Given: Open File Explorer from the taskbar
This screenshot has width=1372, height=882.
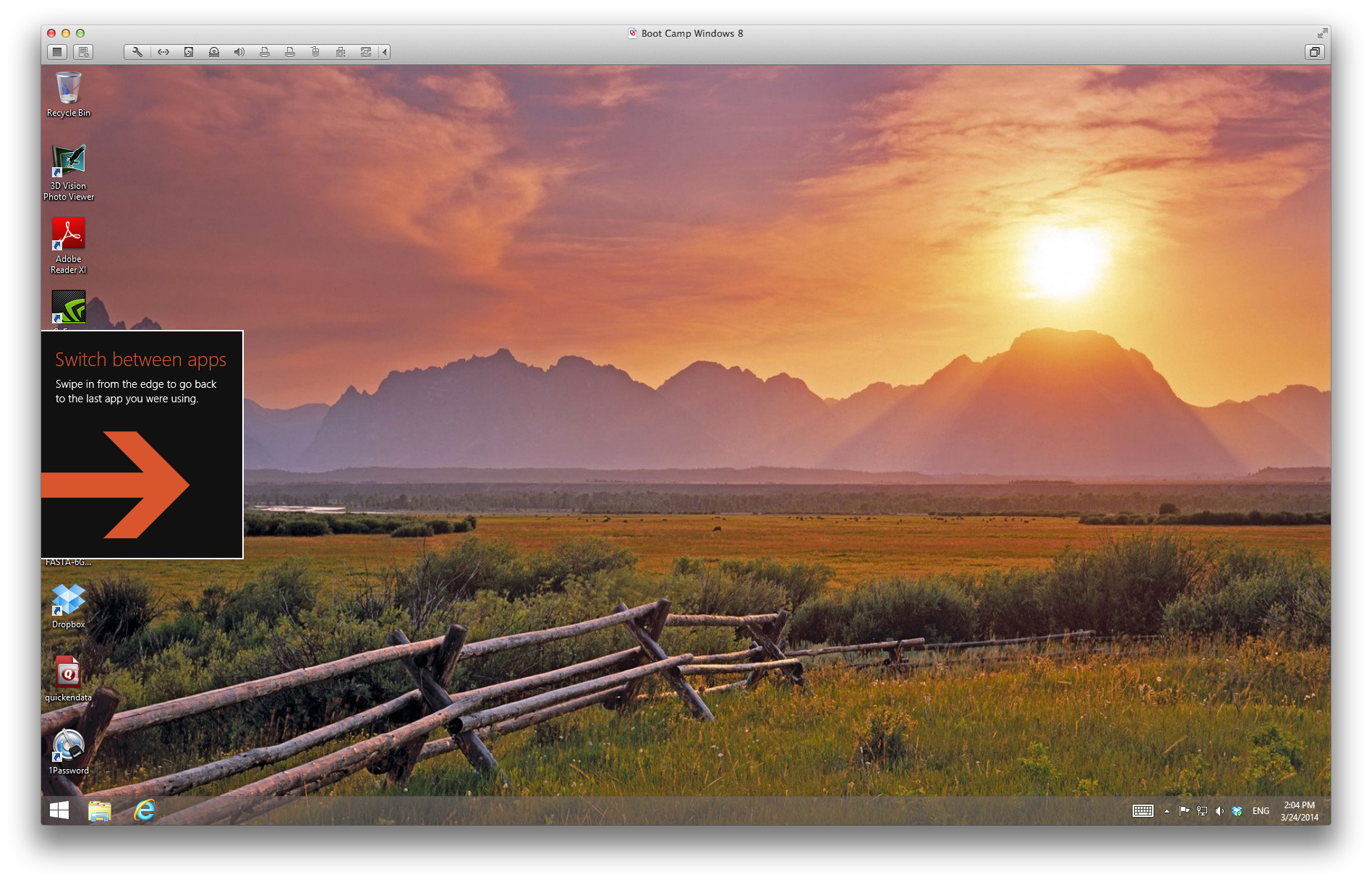Looking at the screenshot, I should (100, 810).
